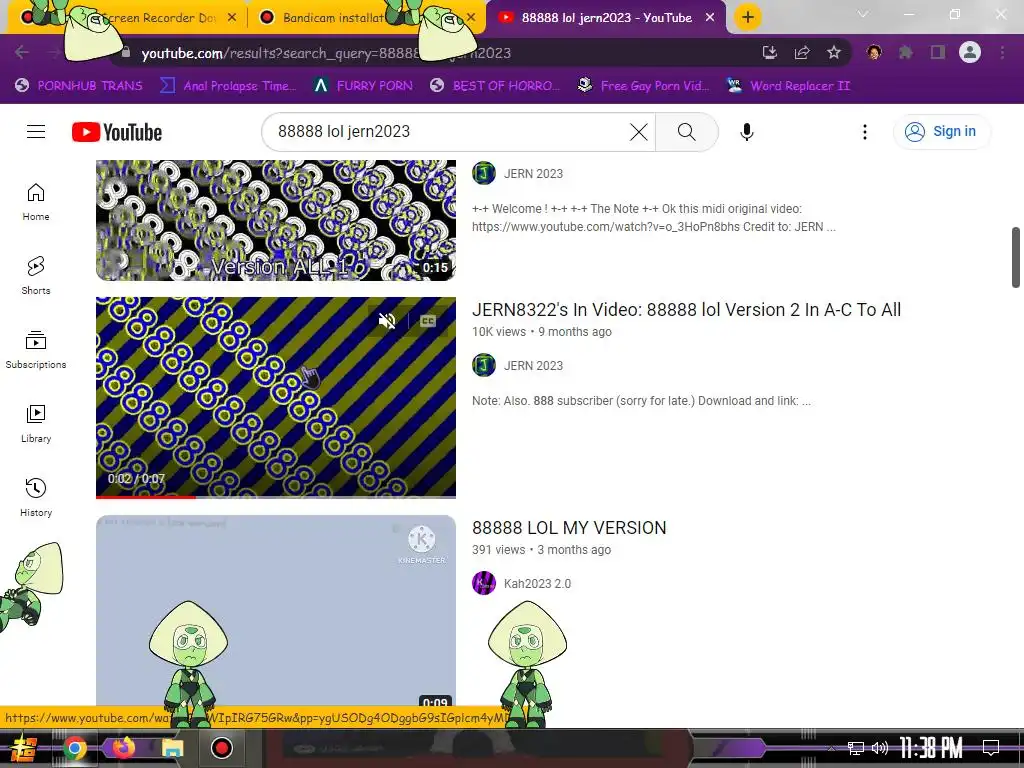The image size is (1024, 768).
Task: Open the Chrome three-dot menu
Action: [1002, 53]
